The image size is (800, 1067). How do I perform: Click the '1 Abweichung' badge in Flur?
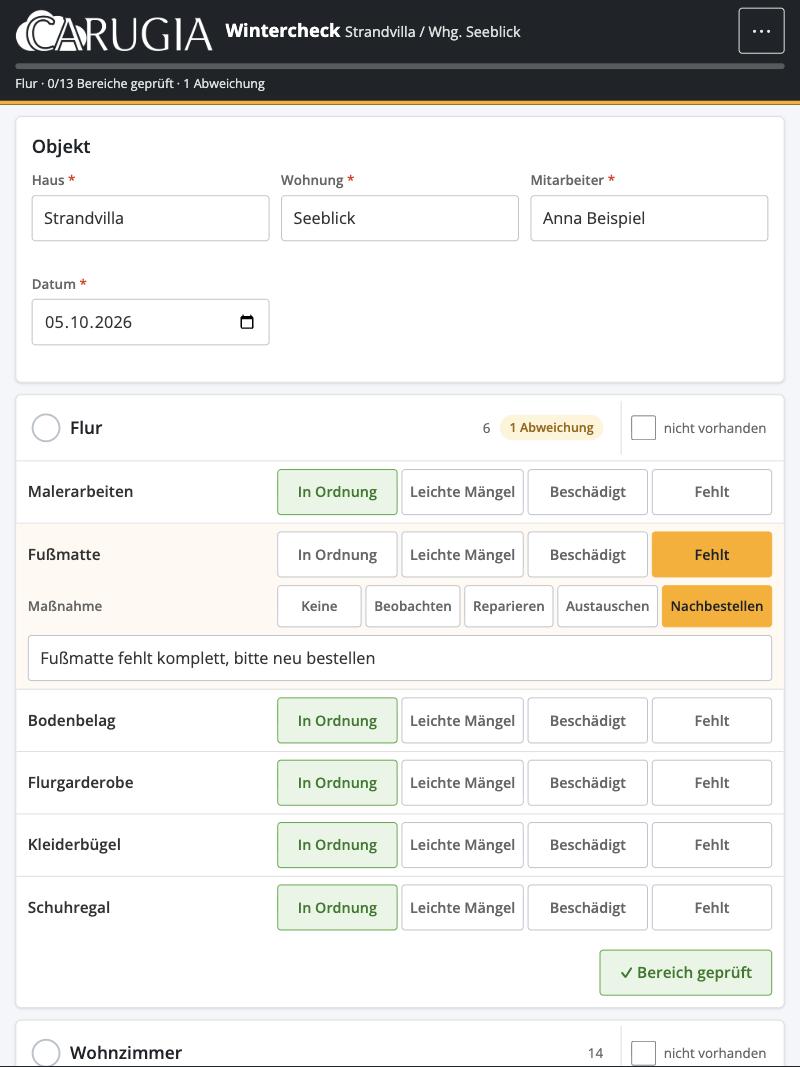point(552,428)
